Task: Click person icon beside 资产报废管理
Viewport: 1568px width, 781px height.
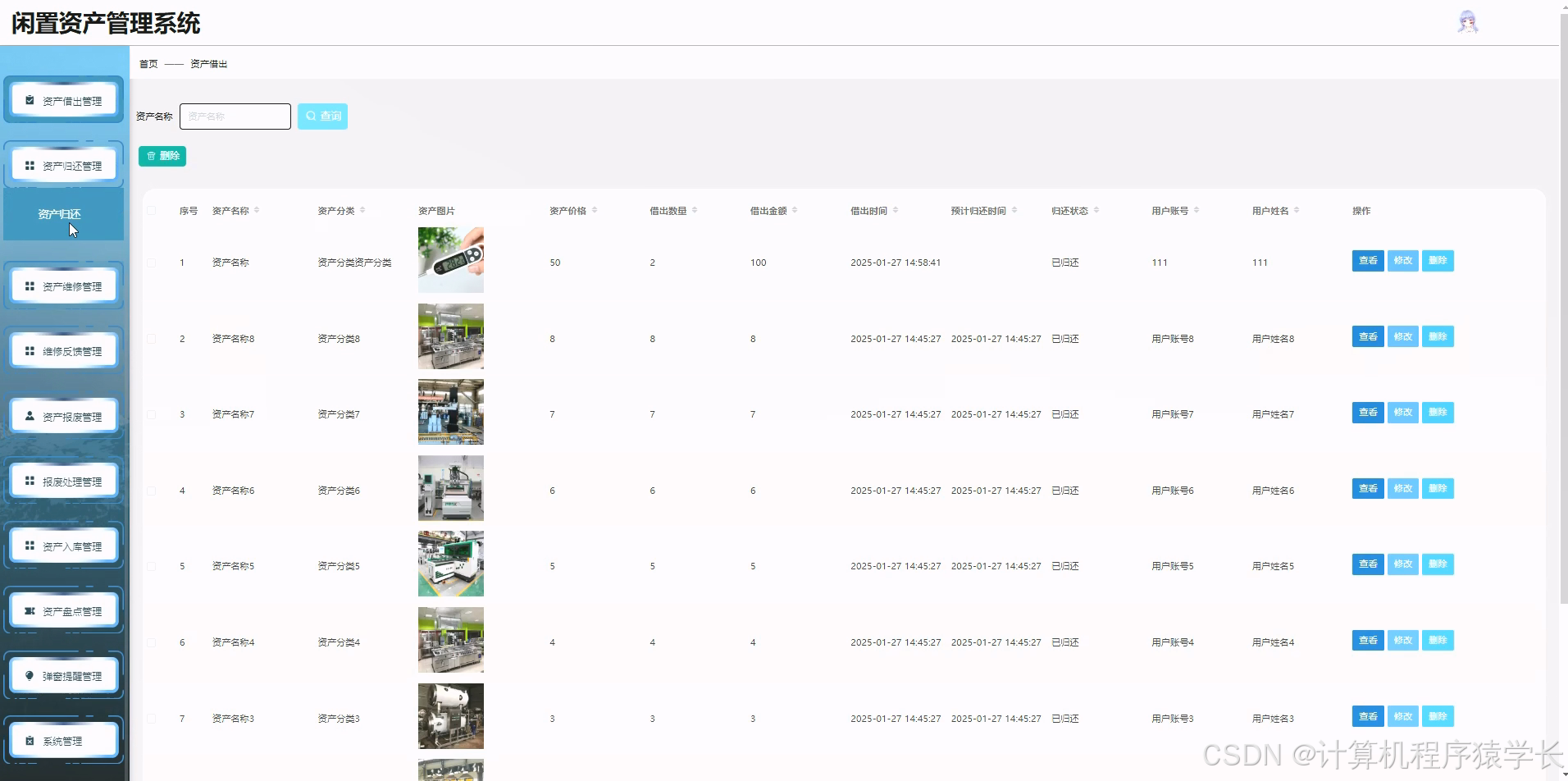Action: coord(30,416)
